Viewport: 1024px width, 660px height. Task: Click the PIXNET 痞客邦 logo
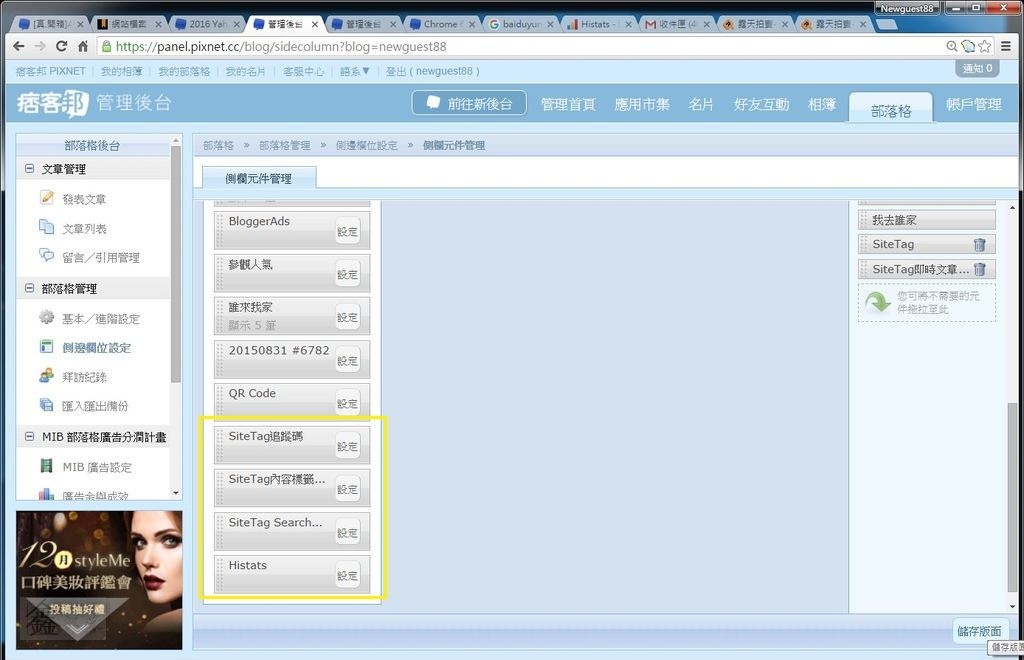(53, 103)
